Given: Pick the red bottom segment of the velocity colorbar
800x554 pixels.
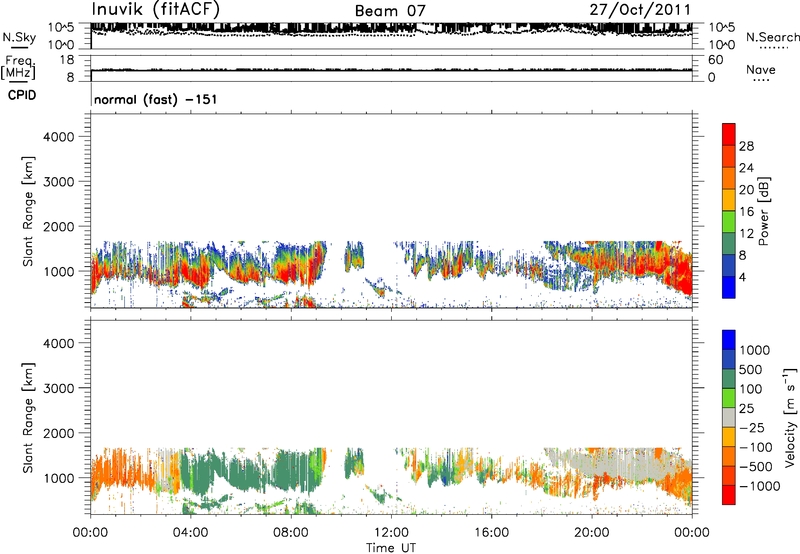Looking at the screenshot, I should [729, 495].
